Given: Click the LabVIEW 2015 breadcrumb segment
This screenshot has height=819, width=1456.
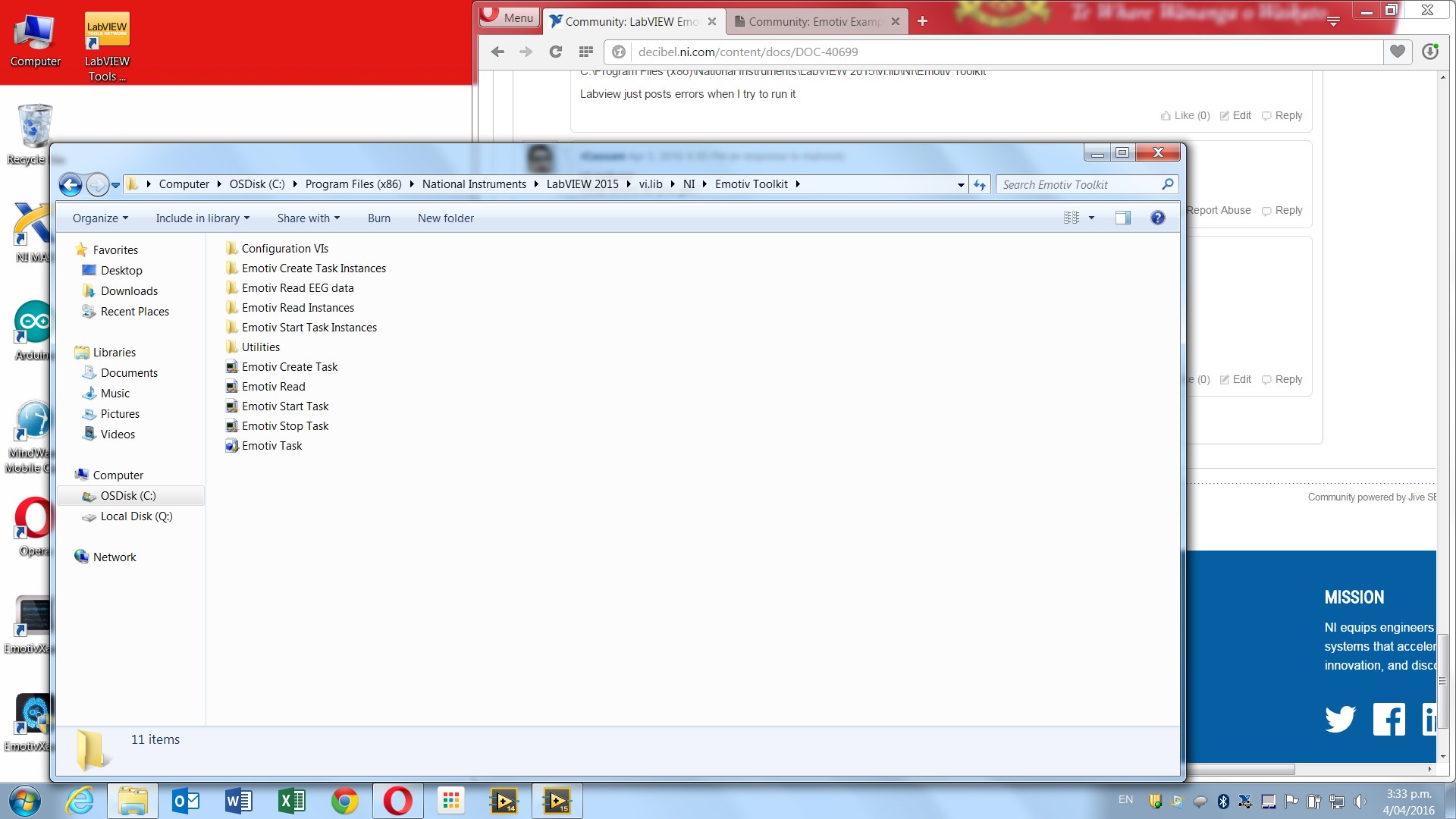Looking at the screenshot, I should tap(582, 184).
